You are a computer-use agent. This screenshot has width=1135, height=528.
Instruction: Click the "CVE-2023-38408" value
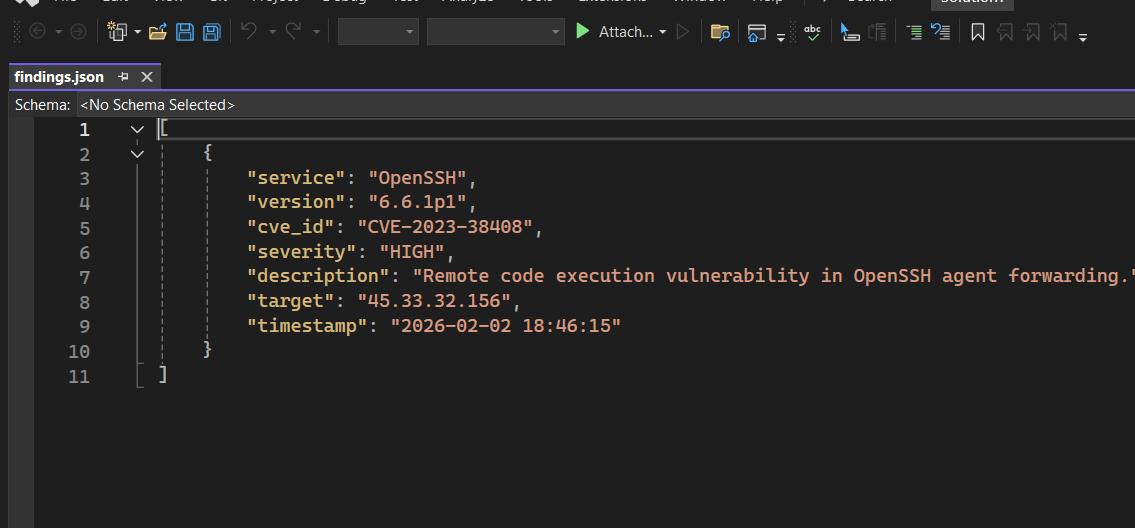point(446,227)
